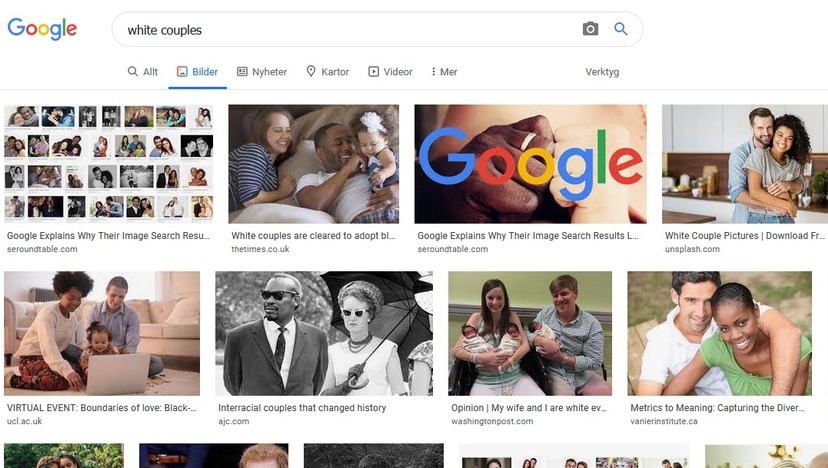Click the three-dot icon next to Mer
This screenshot has width=828, height=468.
click(433, 71)
